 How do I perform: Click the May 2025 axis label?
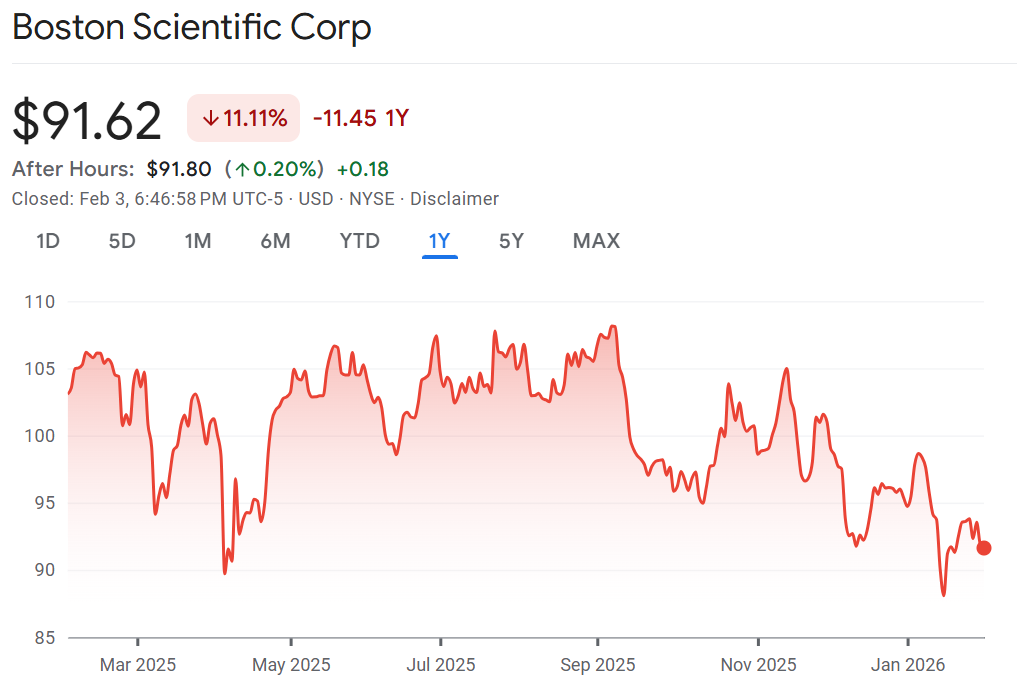coord(291,665)
